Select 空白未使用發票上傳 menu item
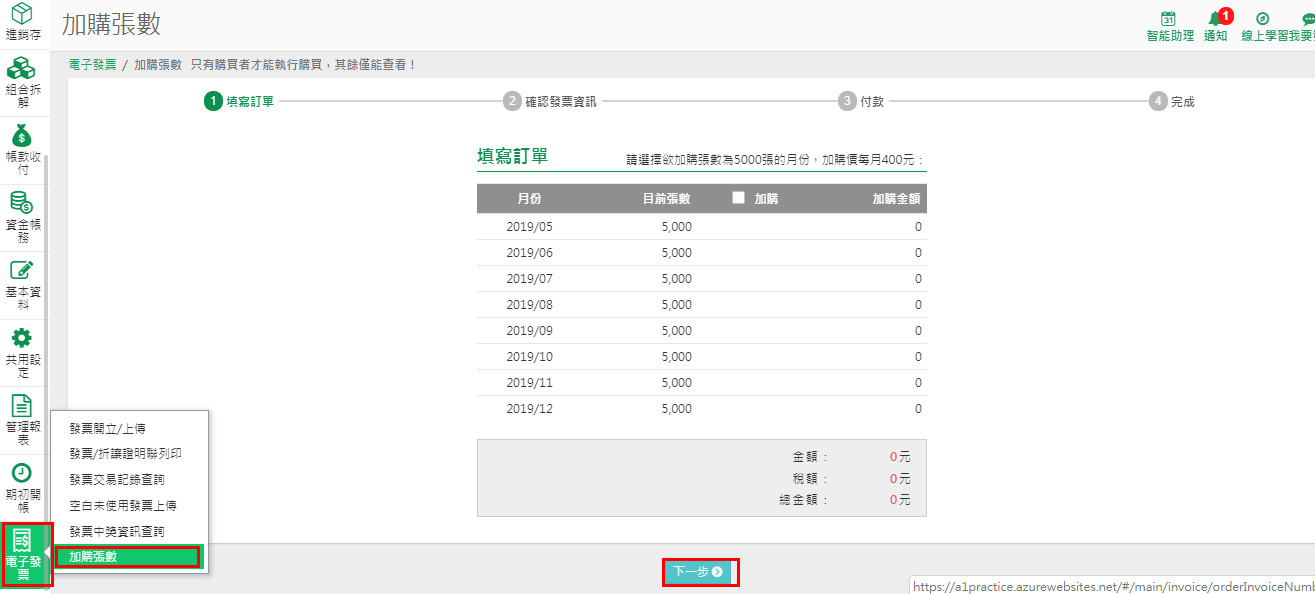 pyautogui.click(x=123, y=506)
